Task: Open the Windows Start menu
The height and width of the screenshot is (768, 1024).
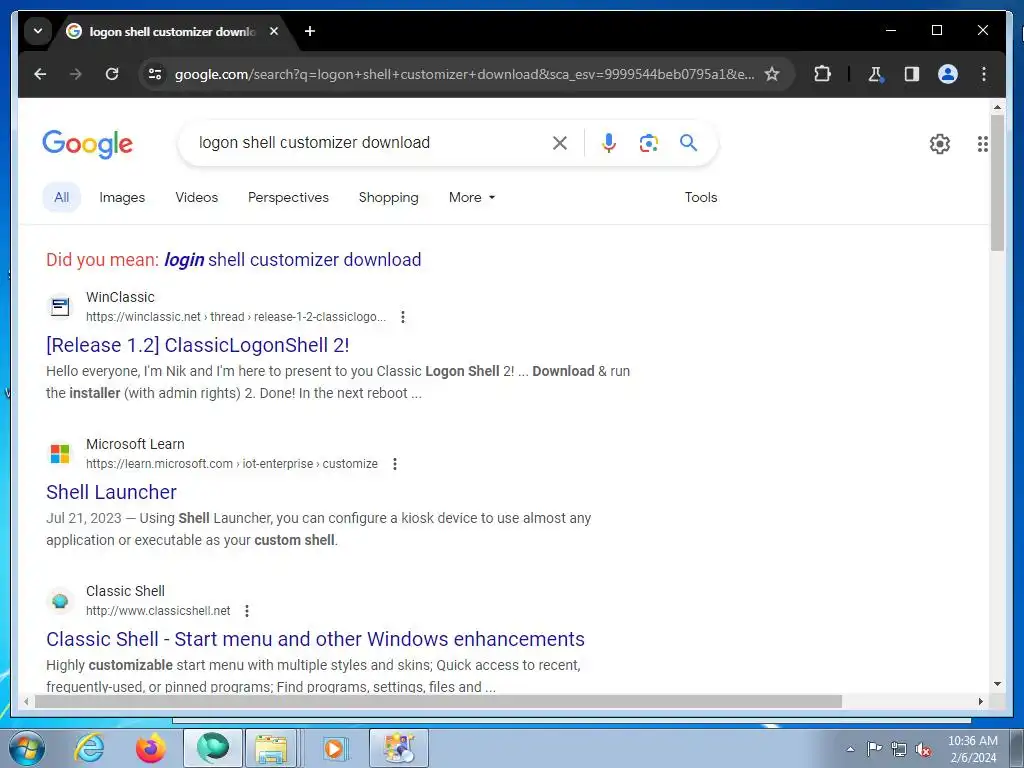Action: click(x=26, y=748)
